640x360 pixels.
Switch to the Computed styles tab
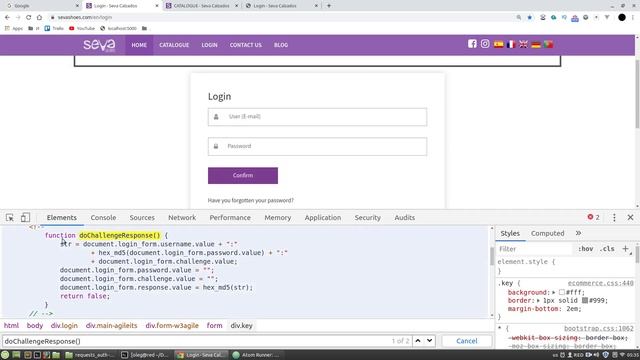coord(547,233)
